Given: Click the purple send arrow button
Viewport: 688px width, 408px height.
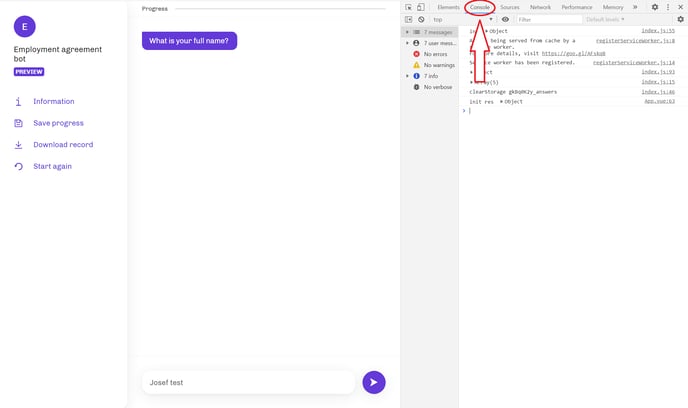Looking at the screenshot, I should [374, 383].
